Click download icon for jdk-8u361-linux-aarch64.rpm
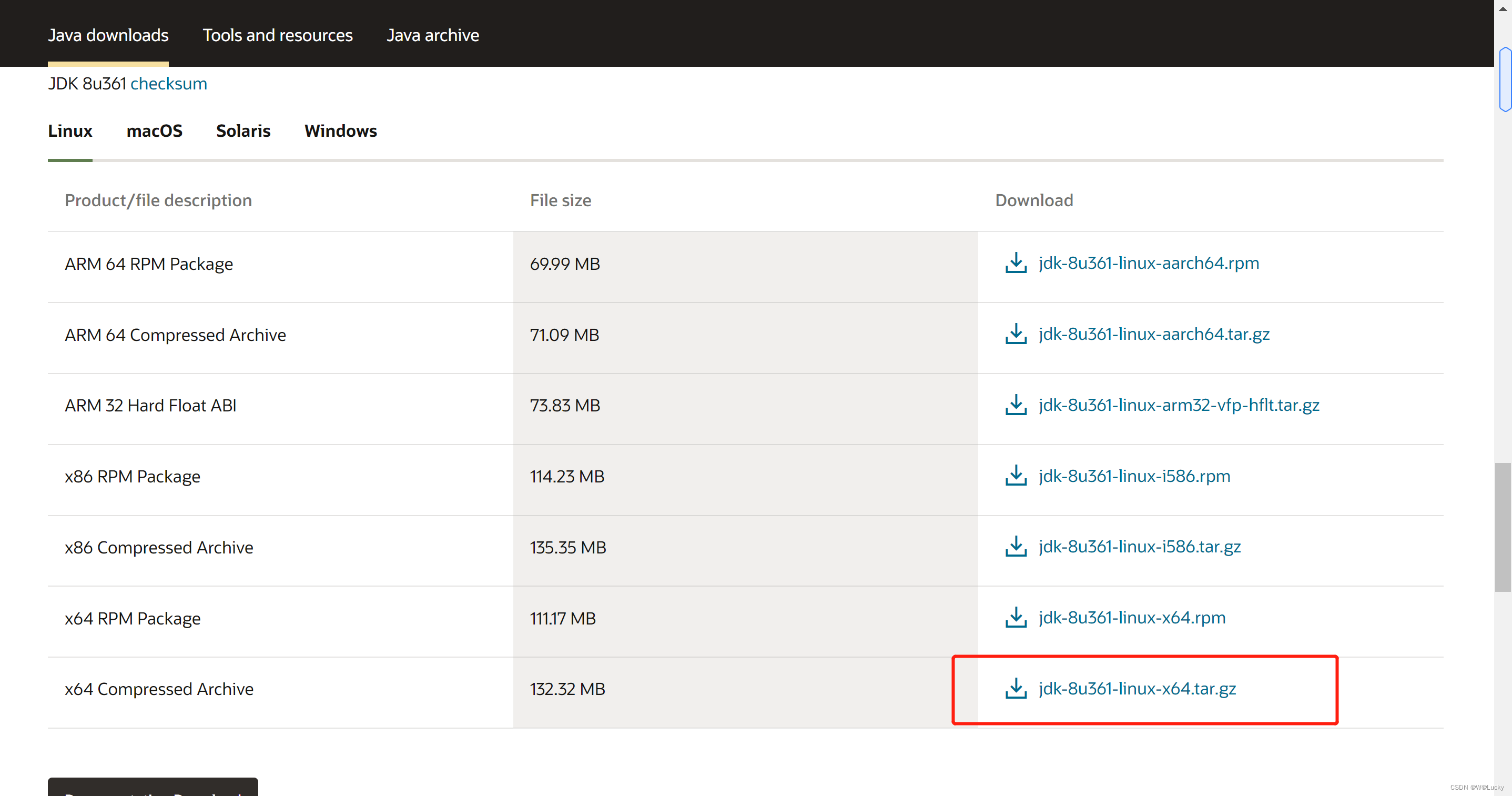This screenshot has height=796, width=1512. click(1016, 263)
